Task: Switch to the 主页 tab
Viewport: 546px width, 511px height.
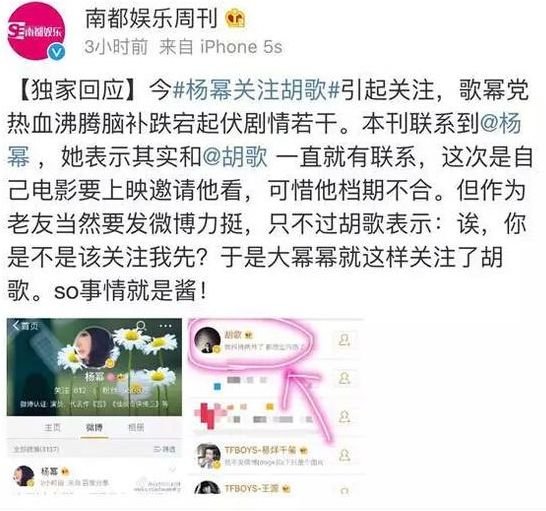Action: [x=53, y=427]
